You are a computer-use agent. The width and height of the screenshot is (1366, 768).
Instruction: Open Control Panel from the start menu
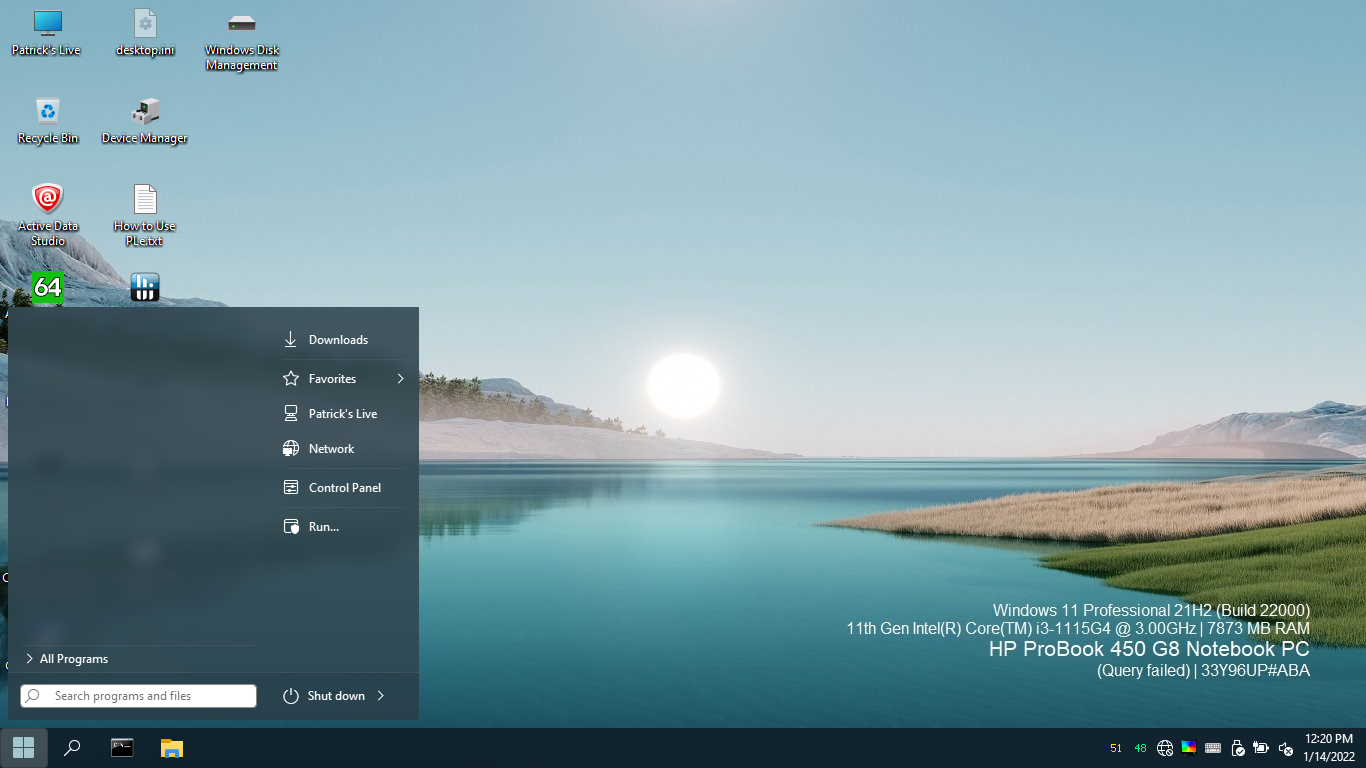(344, 488)
